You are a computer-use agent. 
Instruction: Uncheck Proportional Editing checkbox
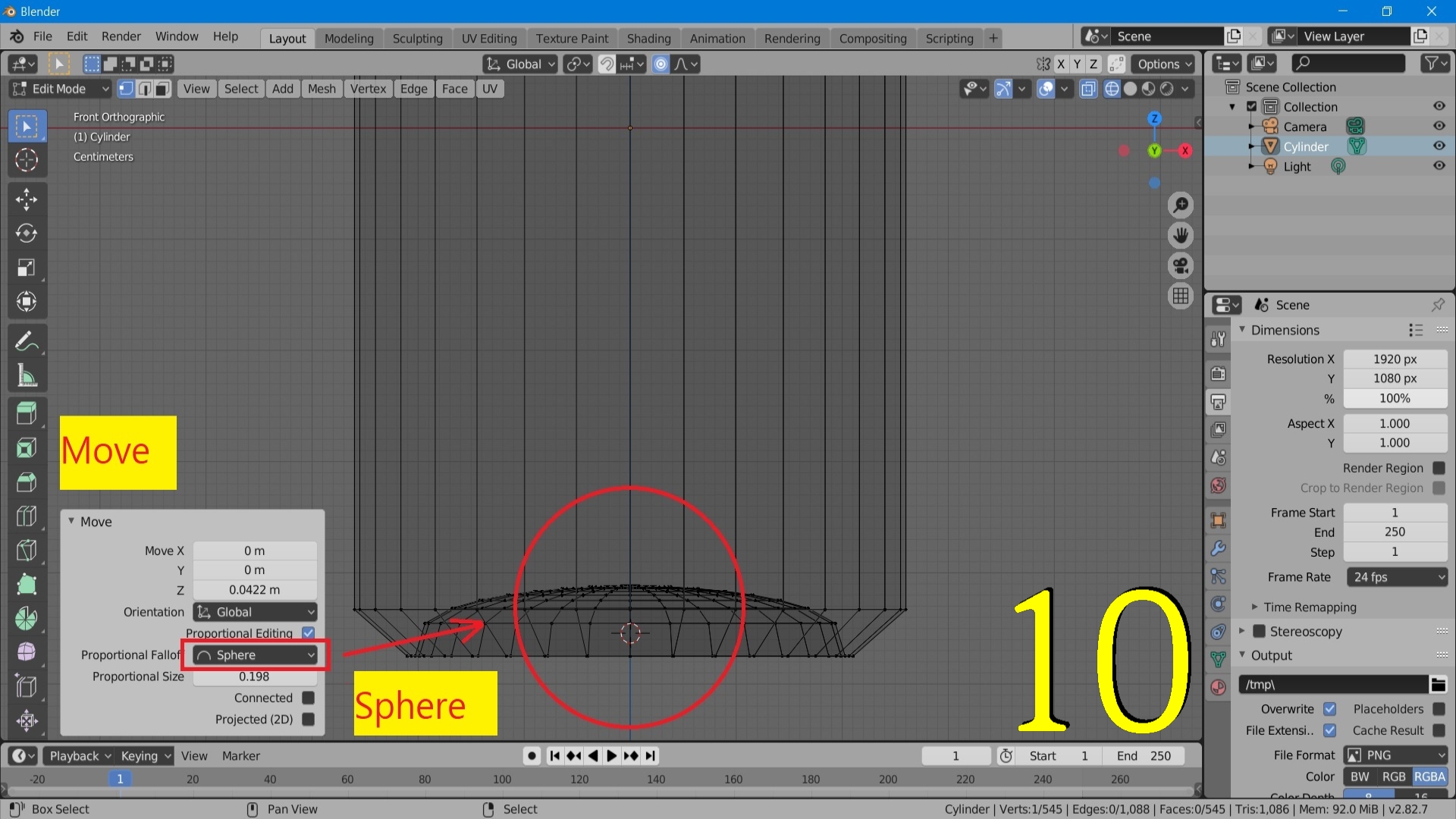coord(308,632)
